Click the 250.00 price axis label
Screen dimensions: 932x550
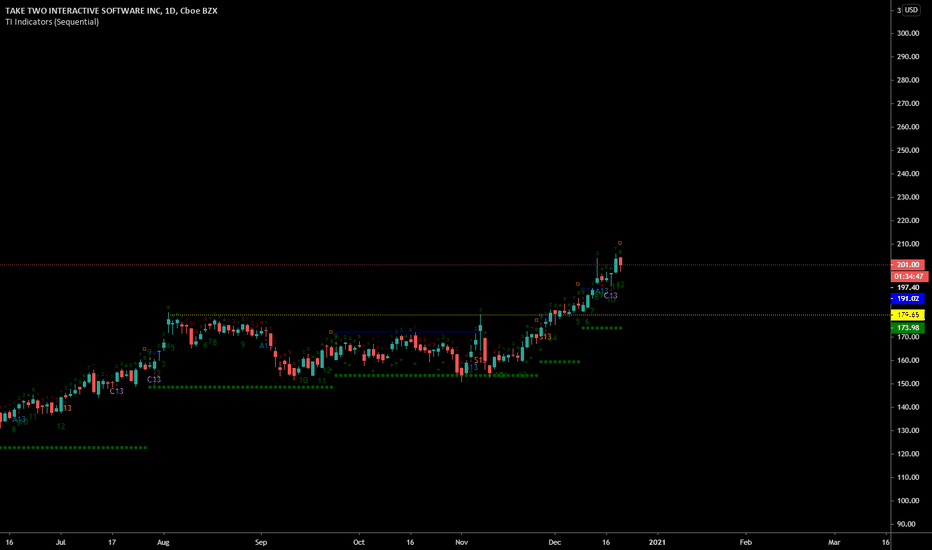(x=908, y=150)
